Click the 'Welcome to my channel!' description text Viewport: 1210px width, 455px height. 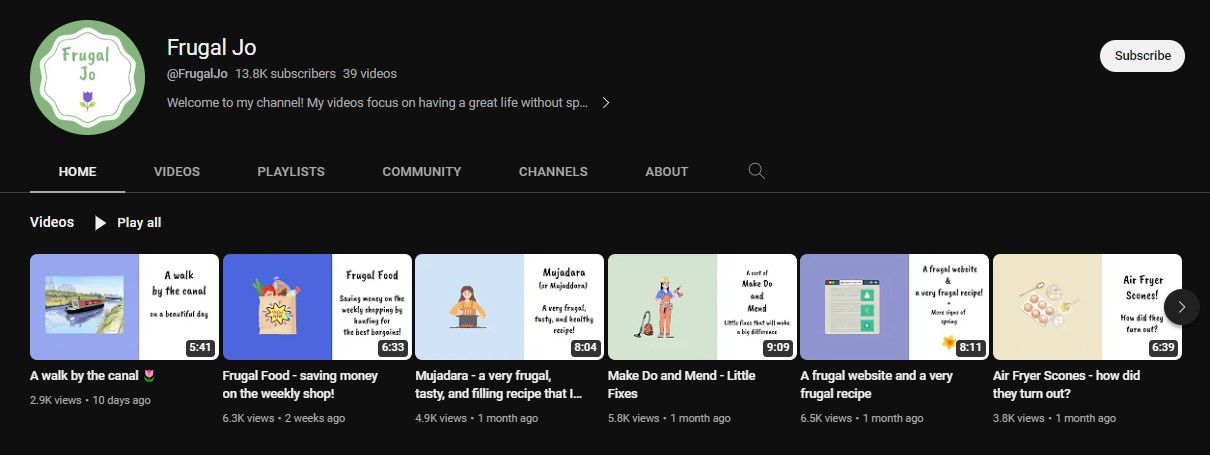377,102
